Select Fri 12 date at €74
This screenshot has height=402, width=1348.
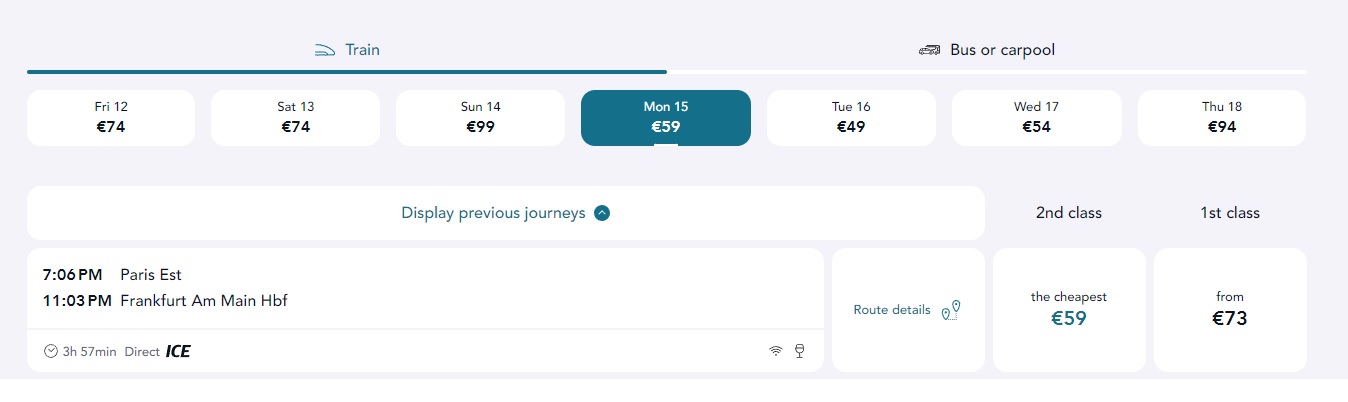coord(111,117)
